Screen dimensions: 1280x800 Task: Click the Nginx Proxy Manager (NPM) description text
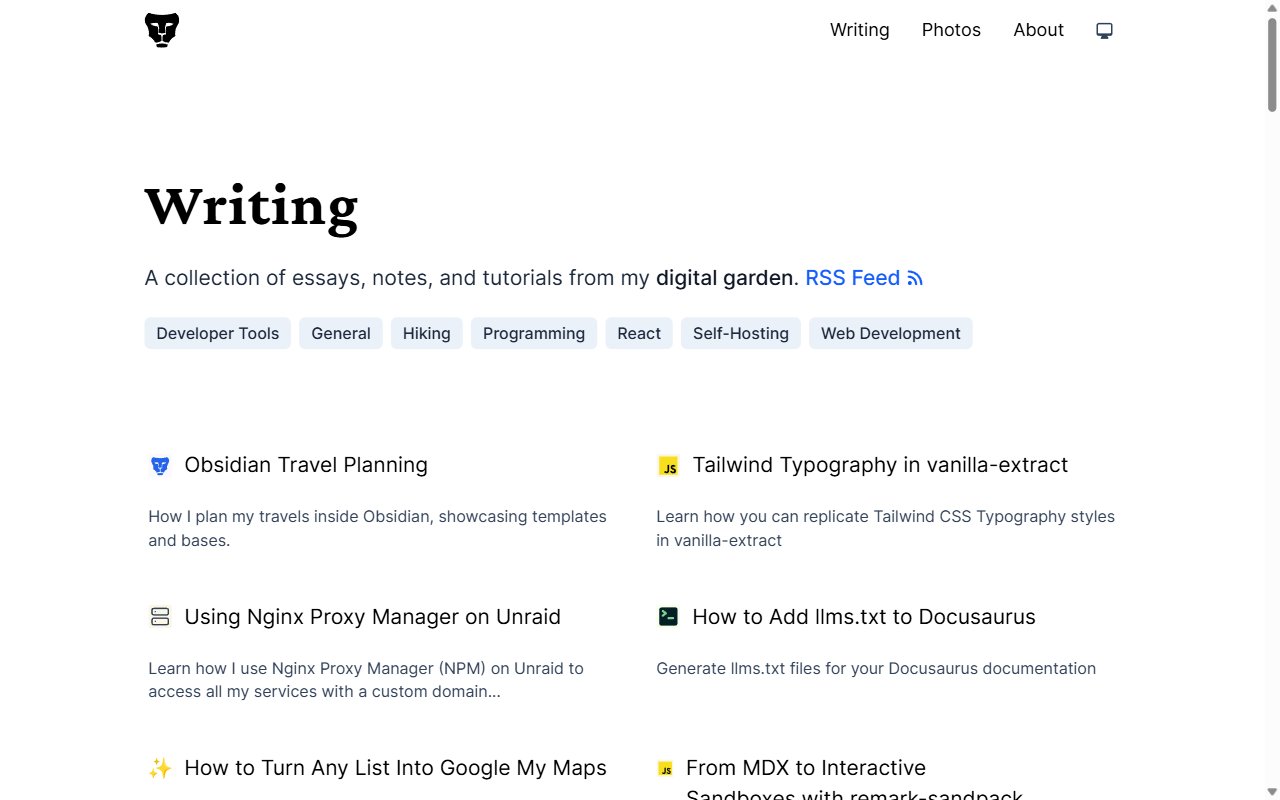[x=366, y=680]
